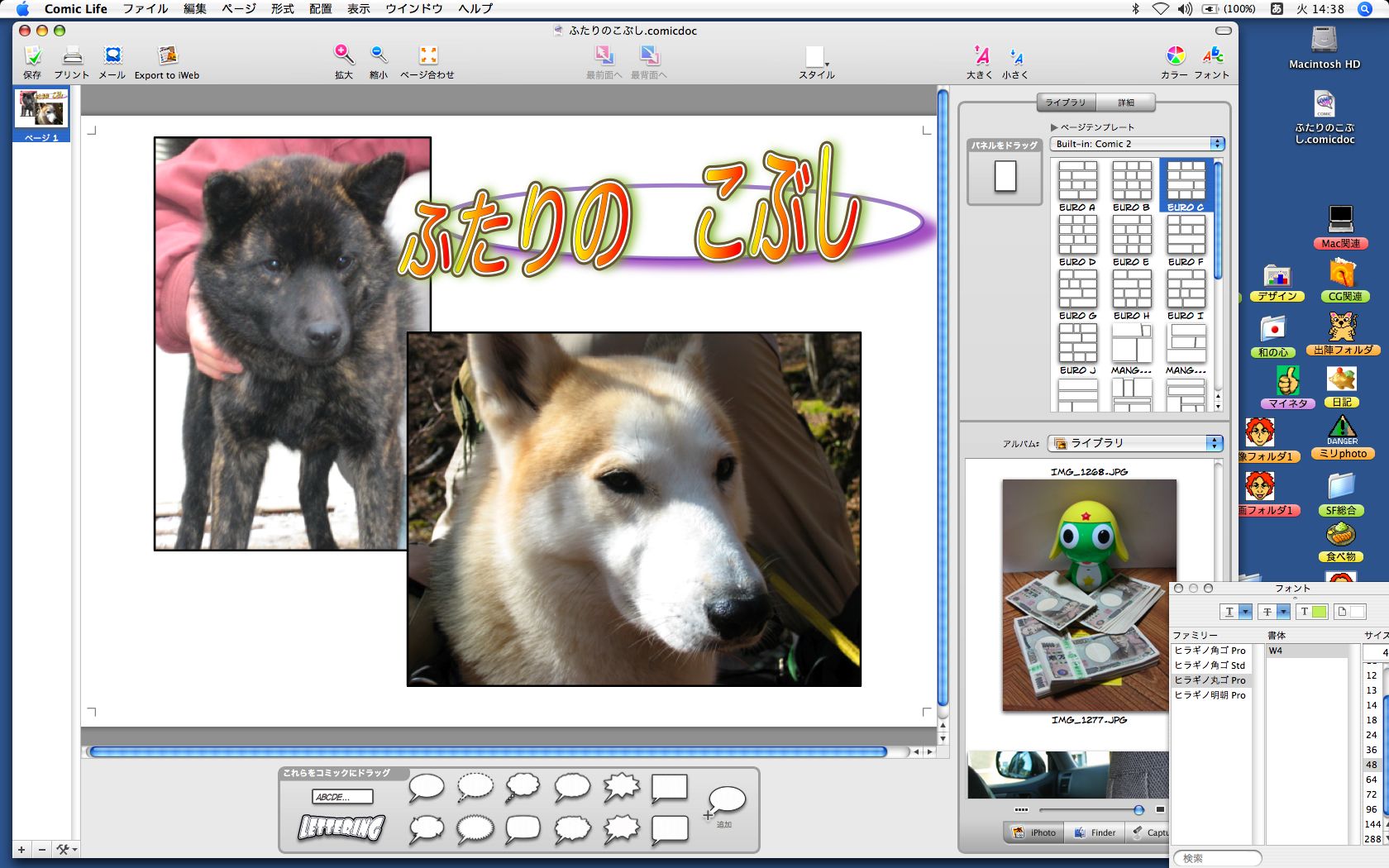This screenshot has height=868, width=1389.
Task: Select the ABCDE... caption box element
Action: (x=343, y=797)
